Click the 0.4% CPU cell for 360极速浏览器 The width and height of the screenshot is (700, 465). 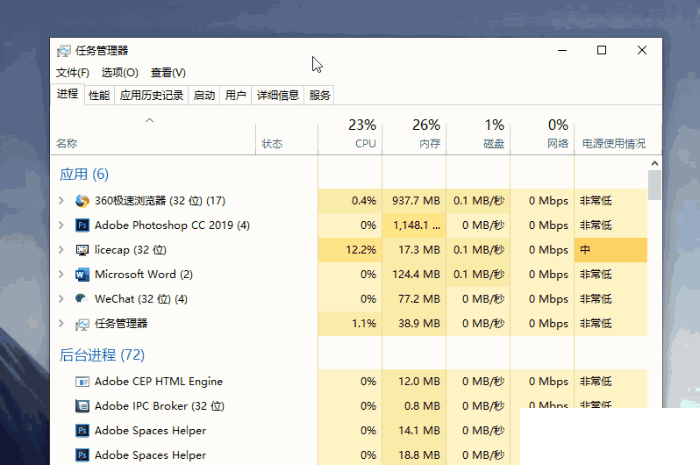pos(350,201)
